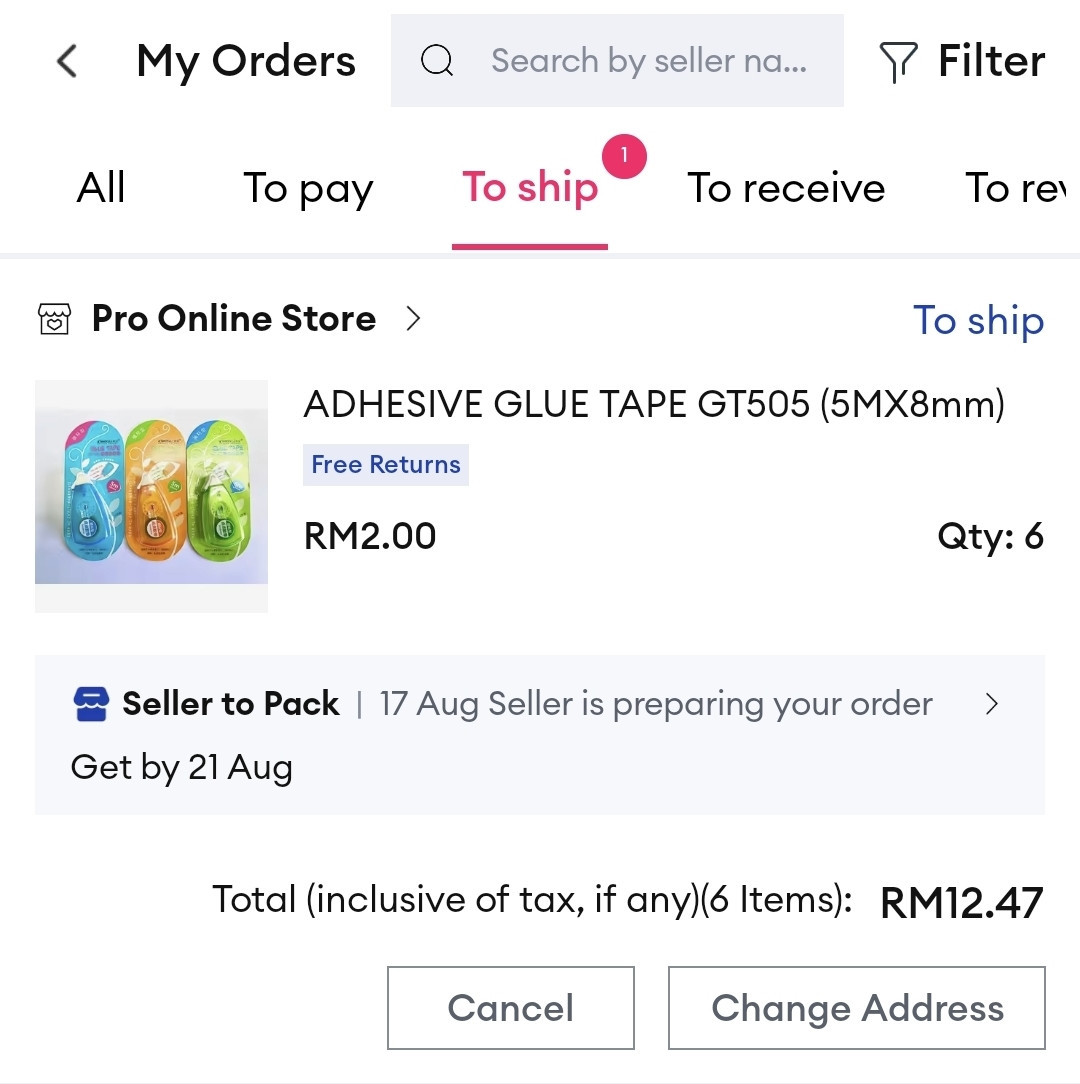Click the blue Seller to Pack store icon

click(91, 704)
